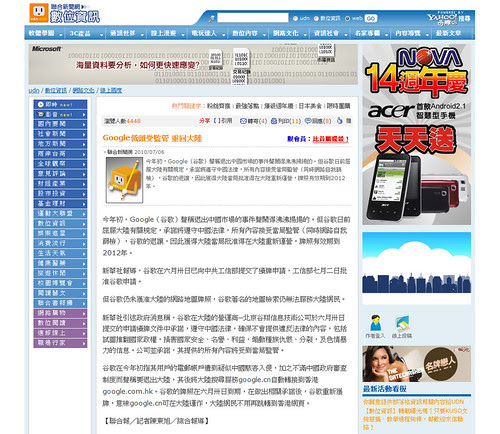Expand arrow on 國內要聞 sidebar row
This screenshot has height=434, width=500.
tap(84, 125)
